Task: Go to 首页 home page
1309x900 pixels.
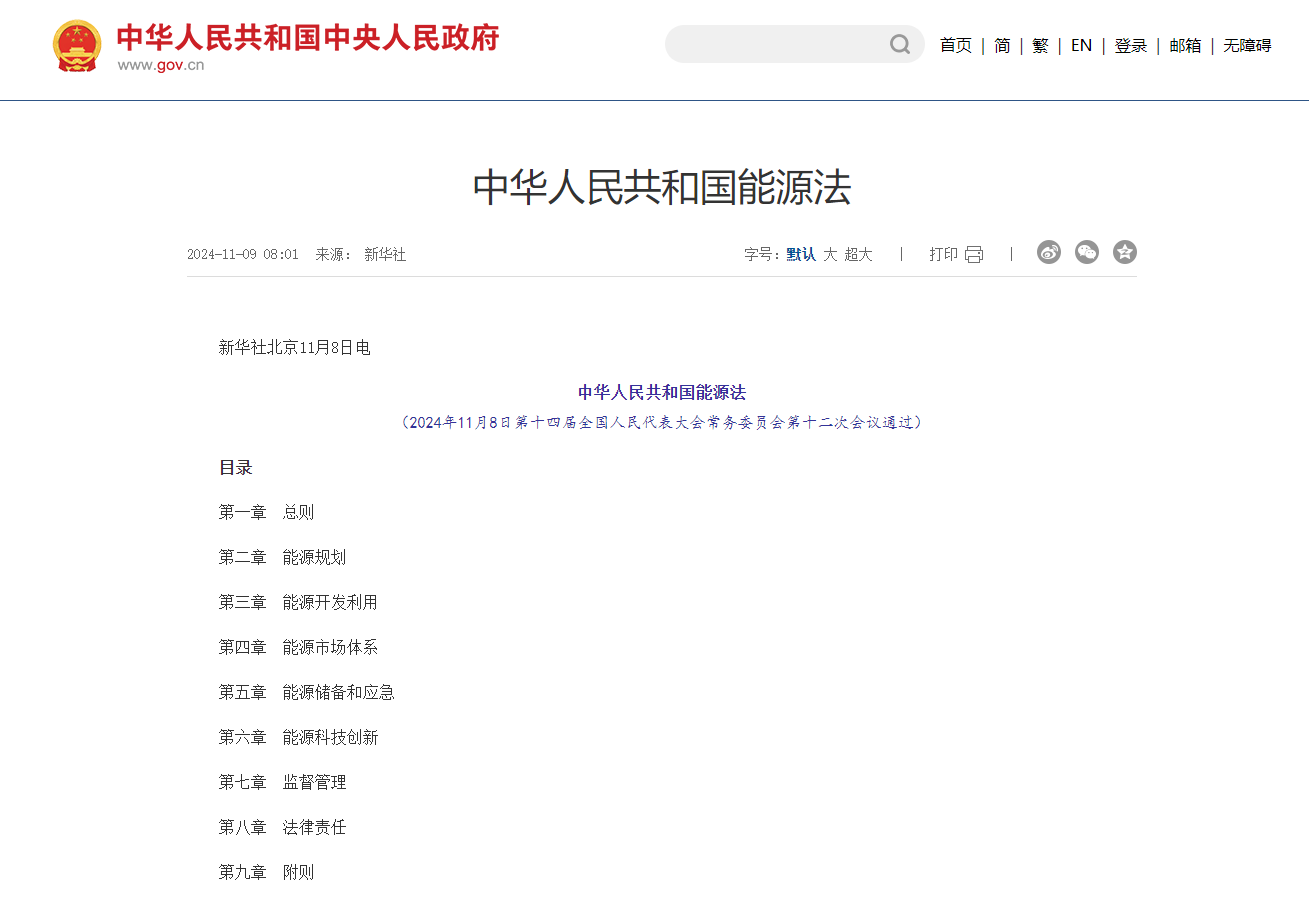Action: pos(955,45)
